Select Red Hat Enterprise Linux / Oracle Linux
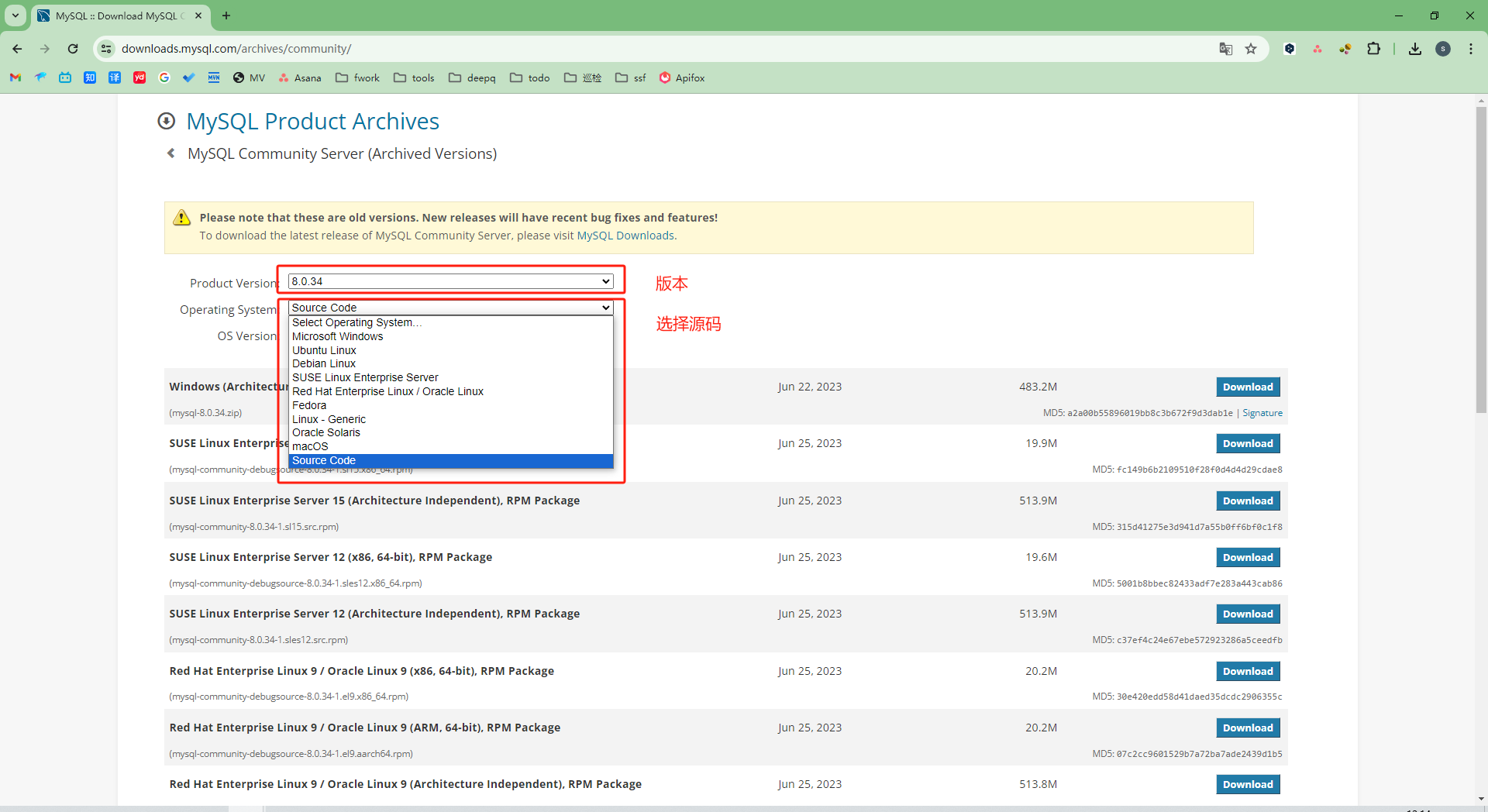Image resolution: width=1488 pixels, height=812 pixels. click(x=451, y=391)
